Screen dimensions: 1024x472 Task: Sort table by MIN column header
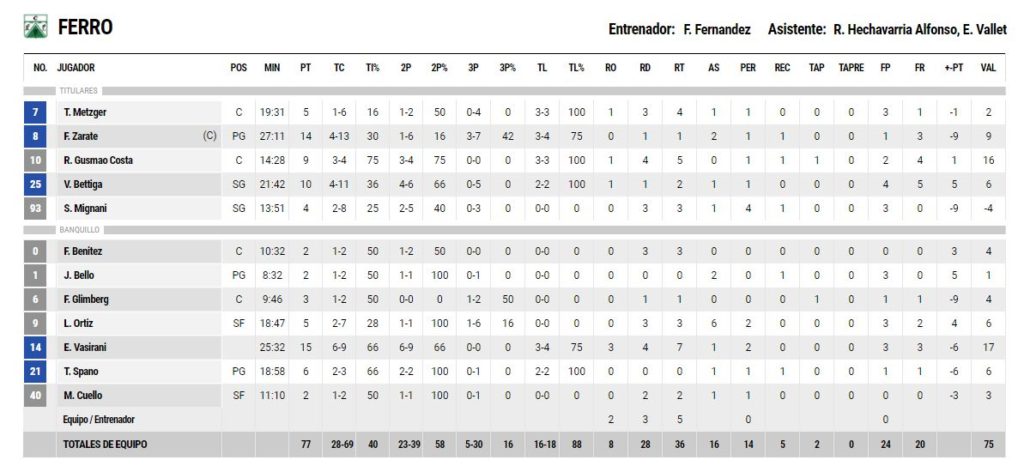(x=272, y=68)
